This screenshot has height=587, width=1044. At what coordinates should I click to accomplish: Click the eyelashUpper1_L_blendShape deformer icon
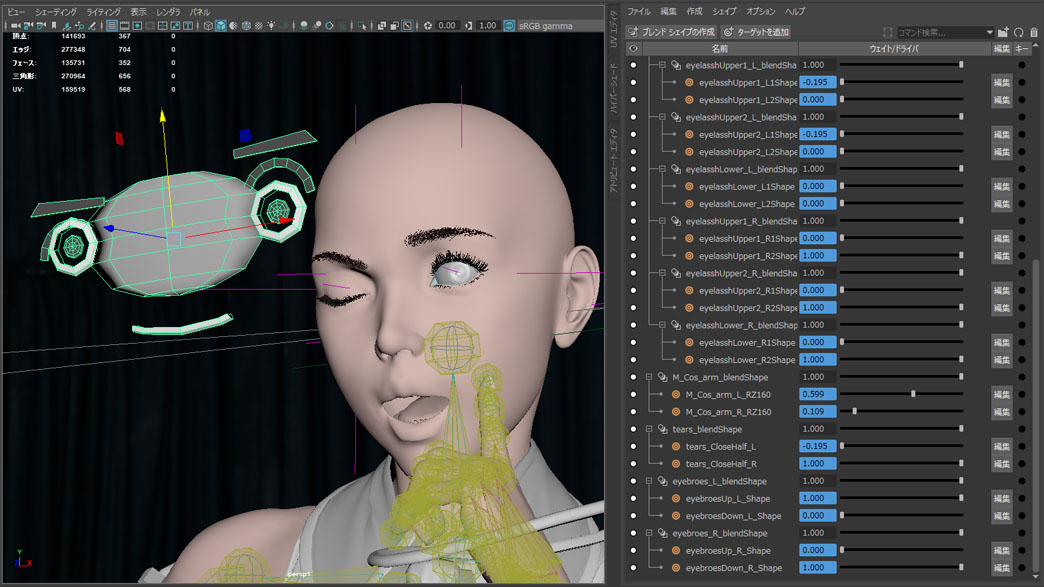(676, 65)
